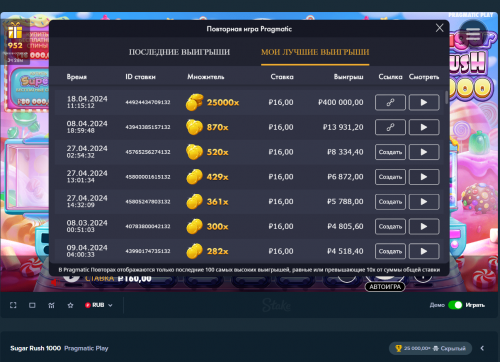Open live stats chart icon
The image size is (500, 362).
(51, 305)
